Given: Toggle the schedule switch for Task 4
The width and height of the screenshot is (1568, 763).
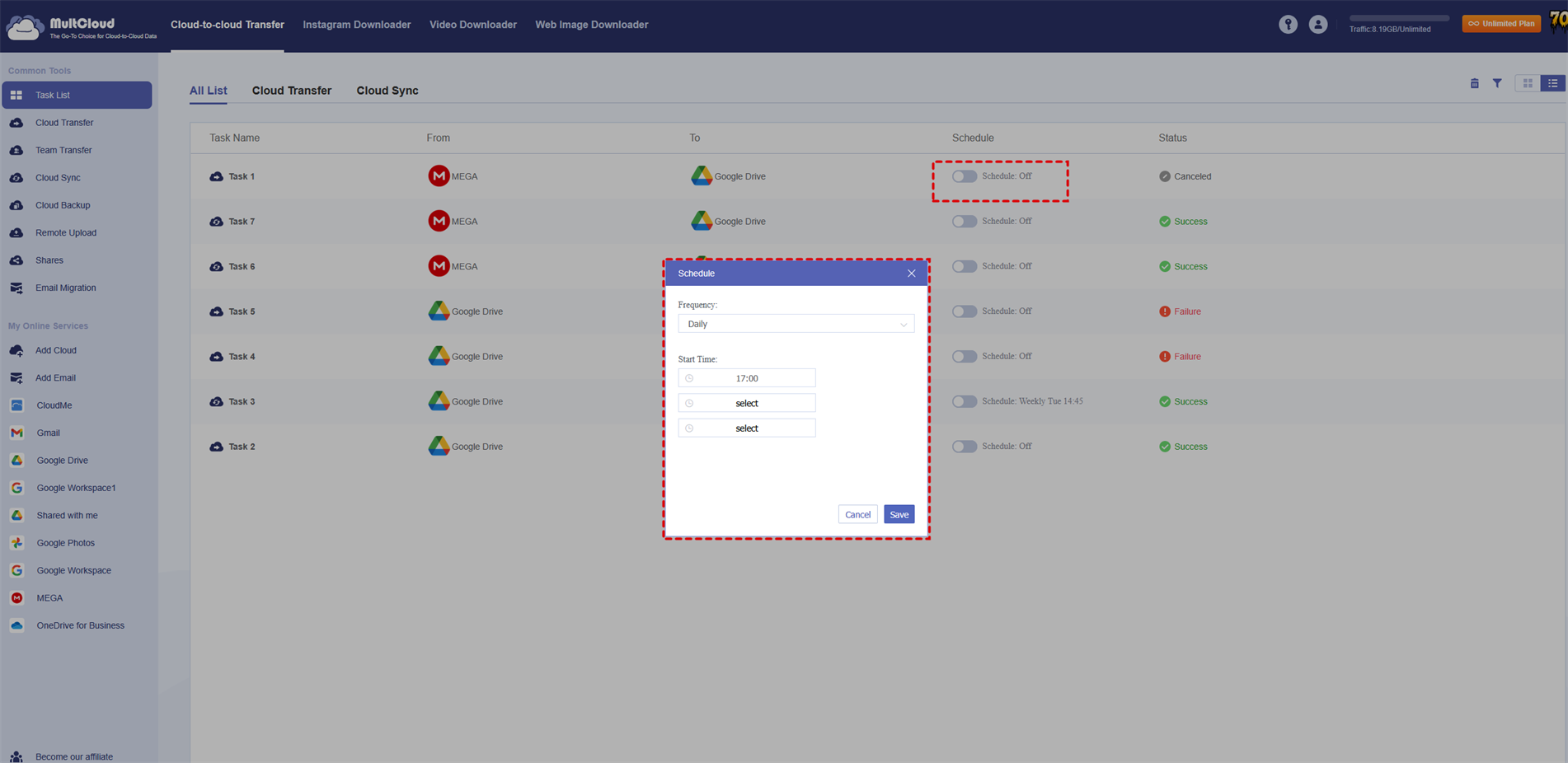Looking at the screenshot, I should [965, 357].
